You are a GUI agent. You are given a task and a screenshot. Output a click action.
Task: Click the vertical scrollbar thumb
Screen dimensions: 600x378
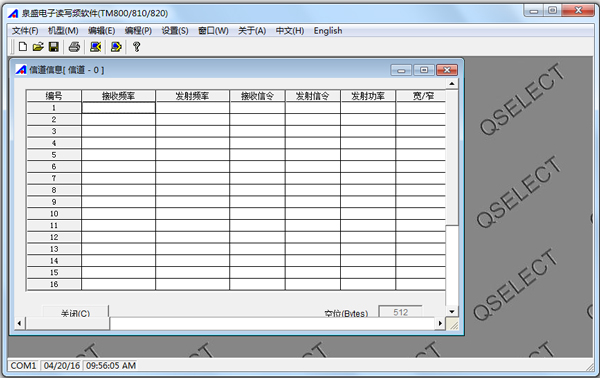coord(452,157)
